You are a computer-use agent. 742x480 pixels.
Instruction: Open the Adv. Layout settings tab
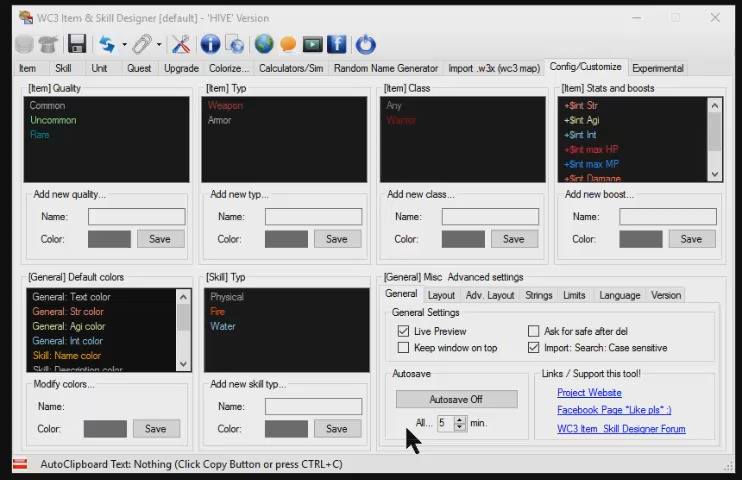(490, 295)
